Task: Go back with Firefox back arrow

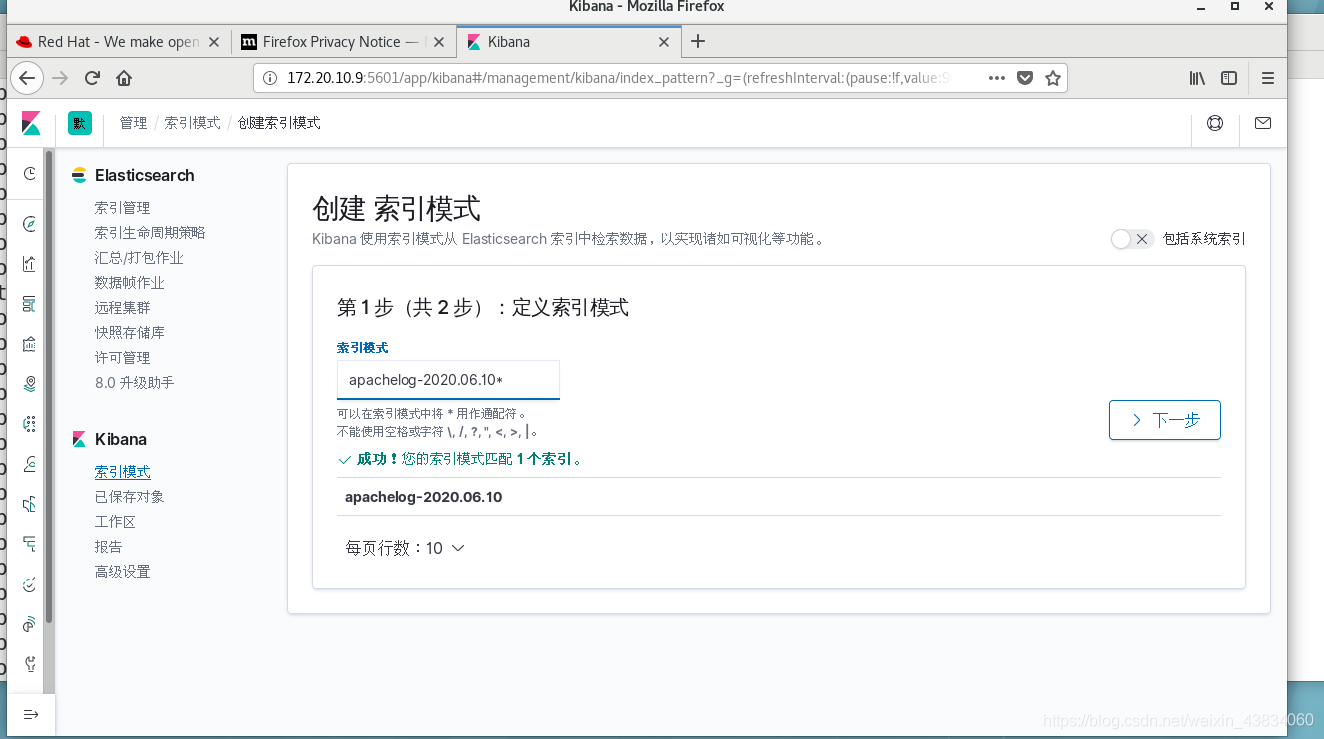Action: click(27, 78)
